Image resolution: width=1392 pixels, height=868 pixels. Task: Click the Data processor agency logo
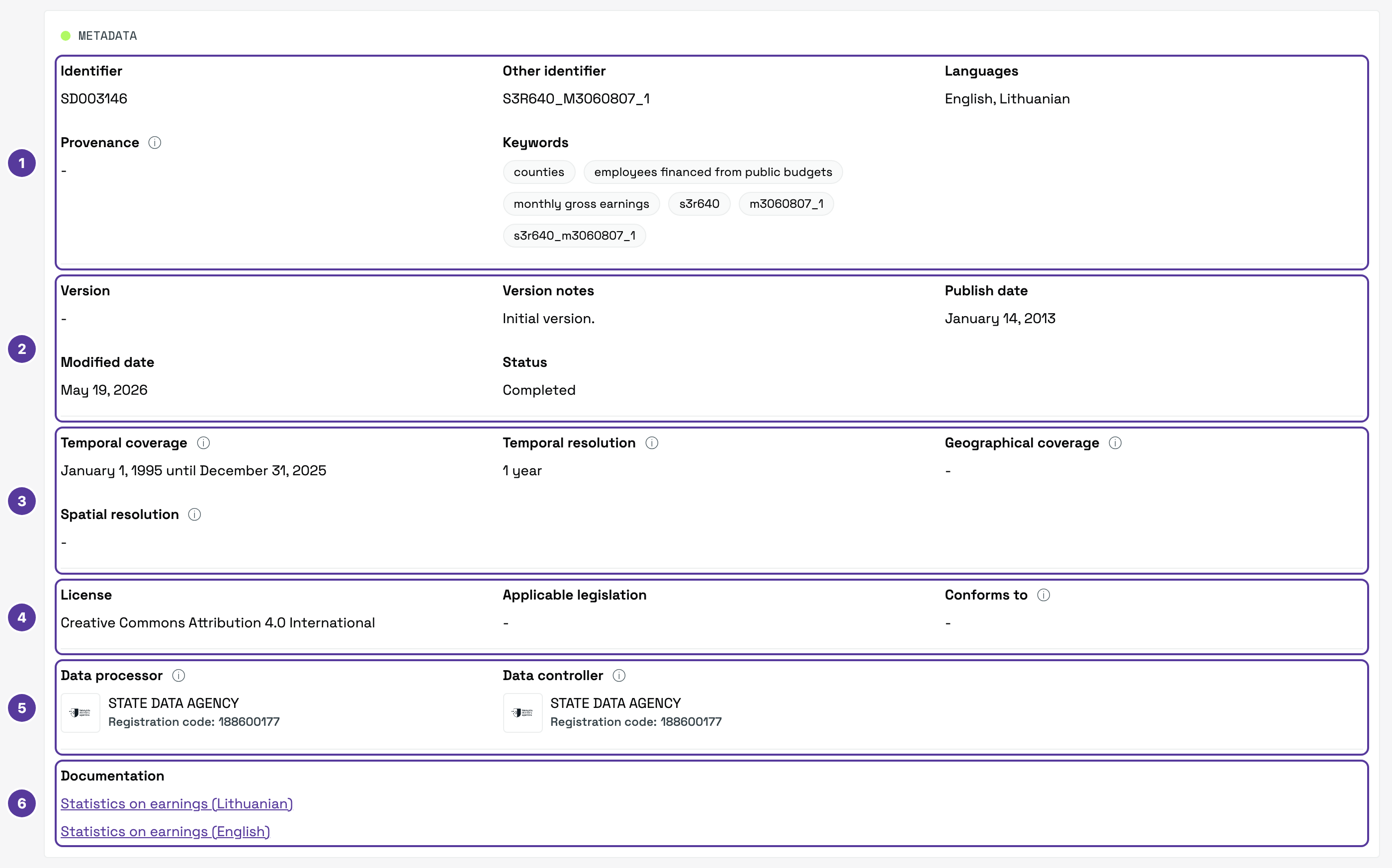click(x=81, y=712)
